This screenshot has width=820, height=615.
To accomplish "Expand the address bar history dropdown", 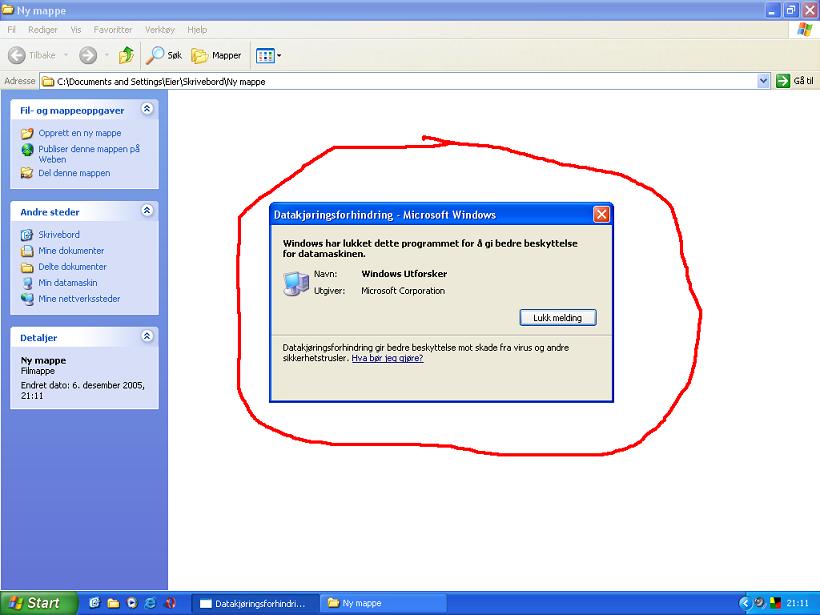I will (763, 81).
